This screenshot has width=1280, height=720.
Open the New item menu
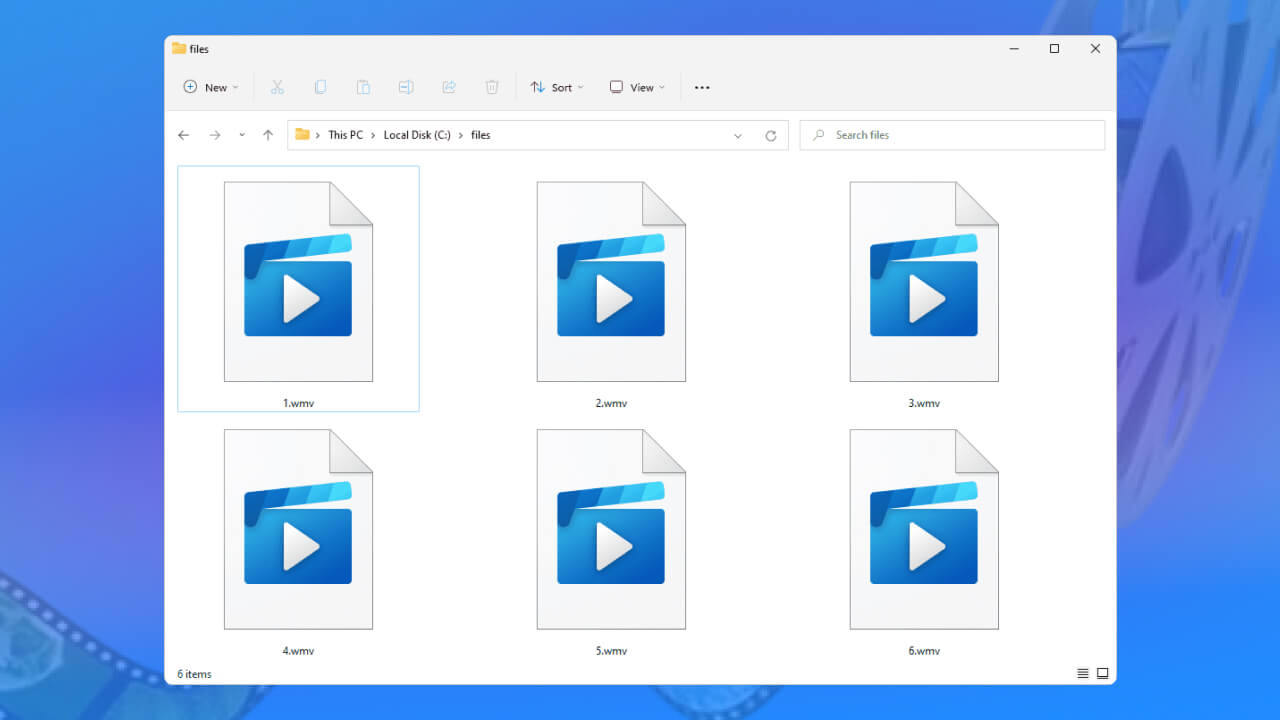[x=211, y=87]
